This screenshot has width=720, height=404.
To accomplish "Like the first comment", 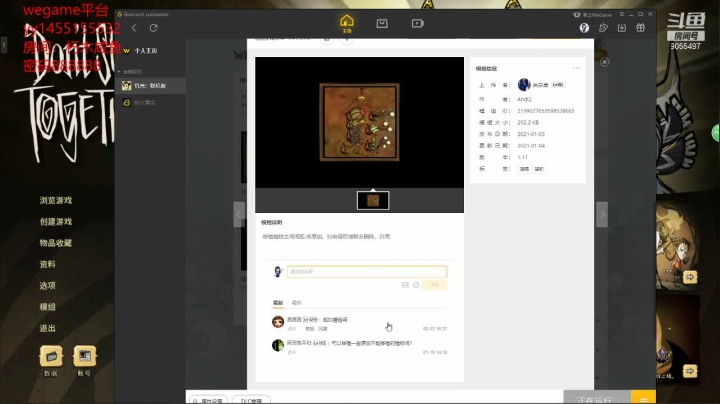I will coord(291,329).
